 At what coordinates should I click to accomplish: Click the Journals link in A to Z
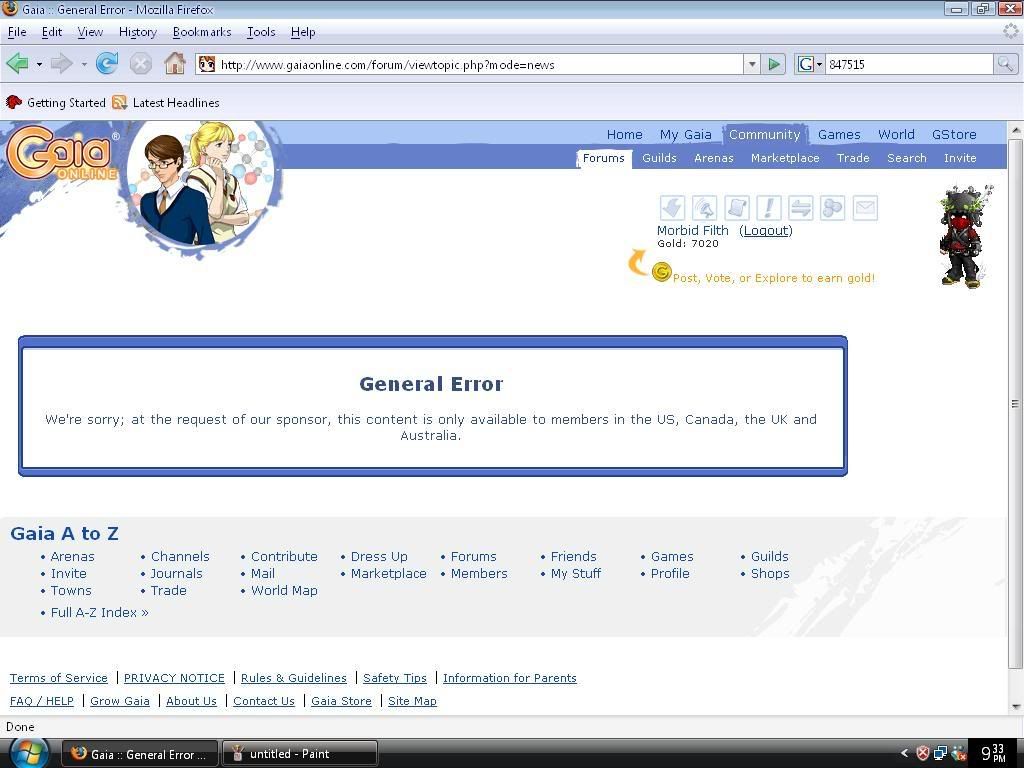click(x=176, y=573)
